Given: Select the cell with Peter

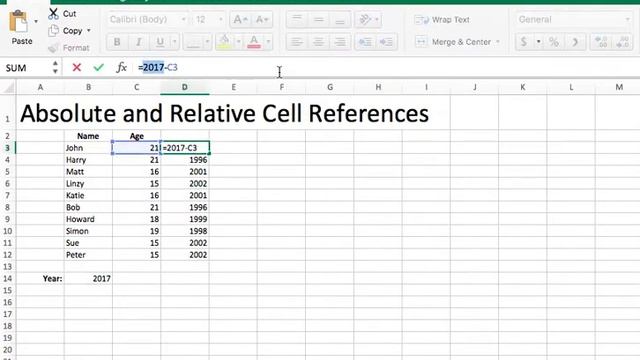Looking at the screenshot, I should 88,255.
